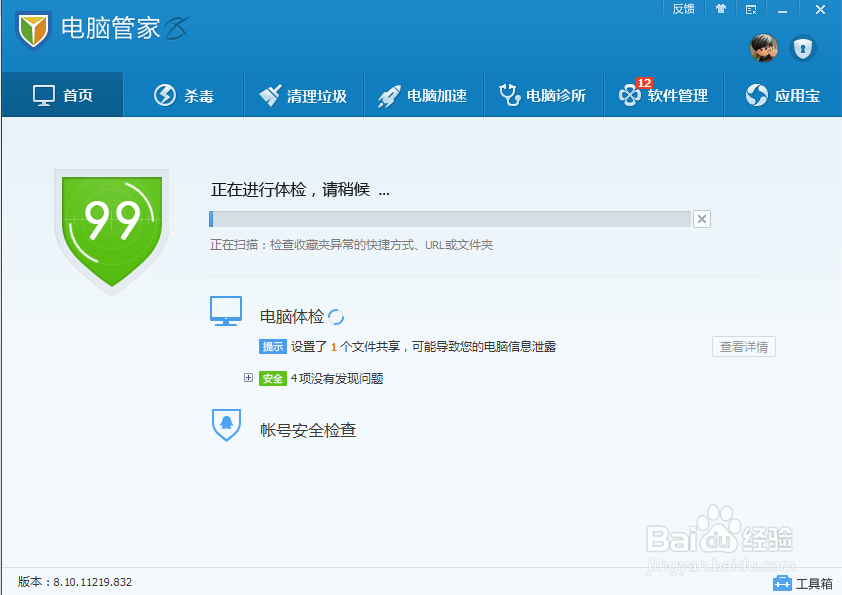Cancel the scan with the X button

pyautogui.click(x=701, y=219)
